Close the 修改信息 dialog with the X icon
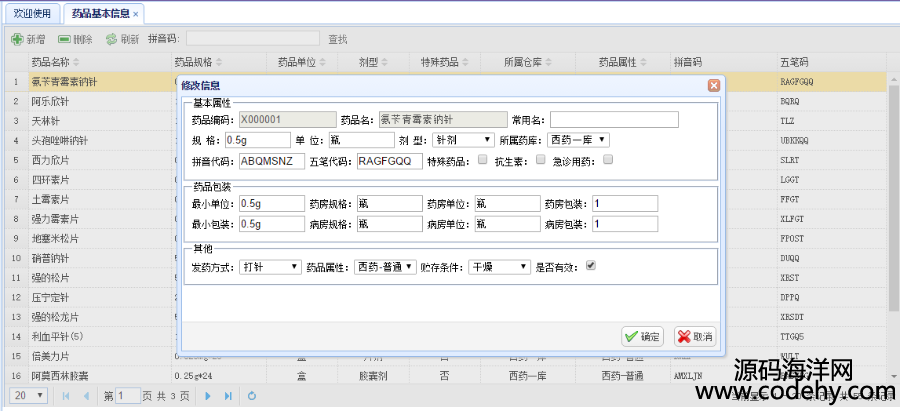This screenshot has width=900, height=411. (x=713, y=86)
